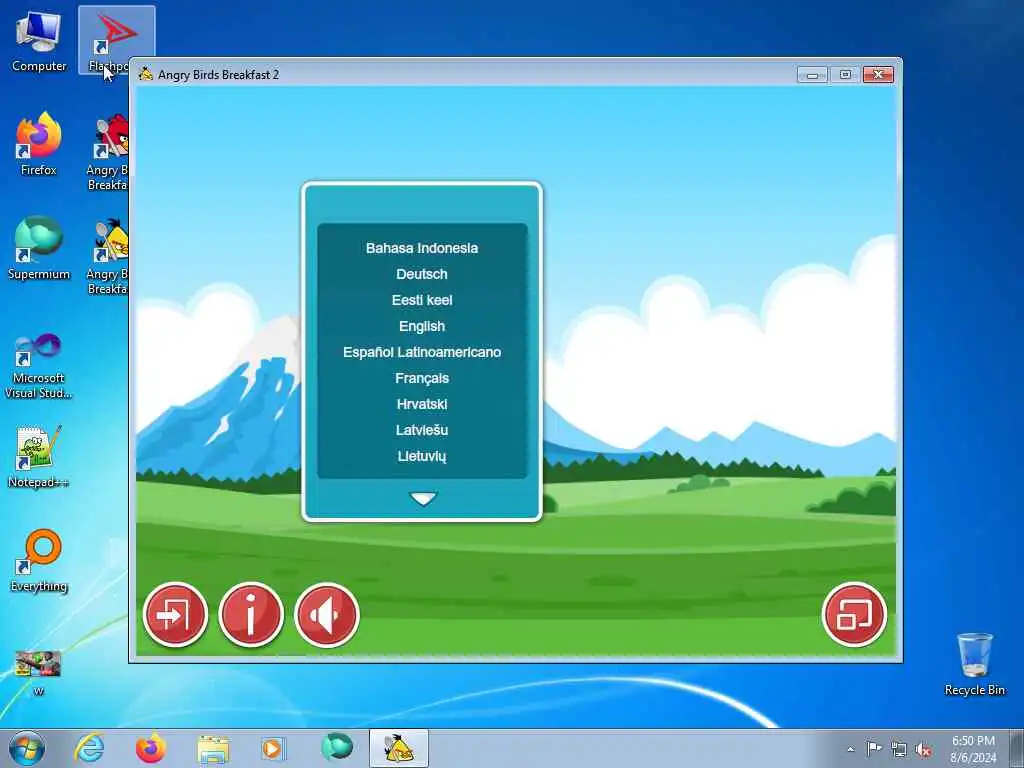Click the network tray icon
Screen dimensions: 1024x768
[899, 749]
